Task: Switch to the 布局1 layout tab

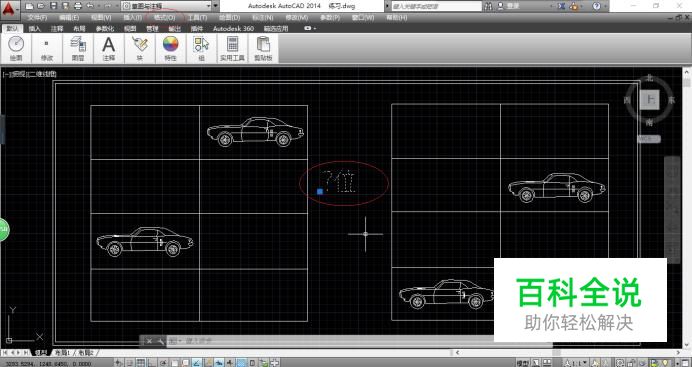Action: [x=62, y=352]
